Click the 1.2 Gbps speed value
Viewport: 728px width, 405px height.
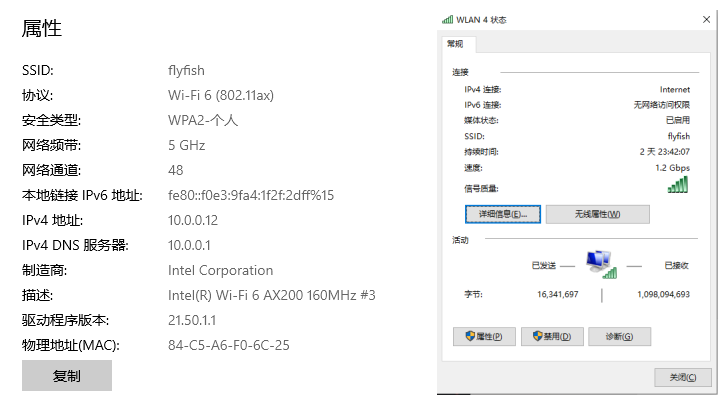point(672,168)
